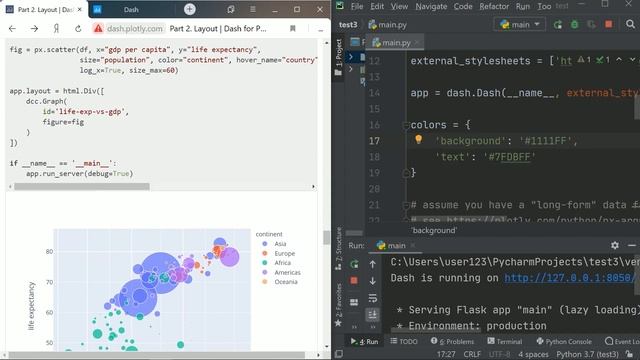
Task: Click the red stop button in PyCharm toolbar
Action: tap(609, 24)
